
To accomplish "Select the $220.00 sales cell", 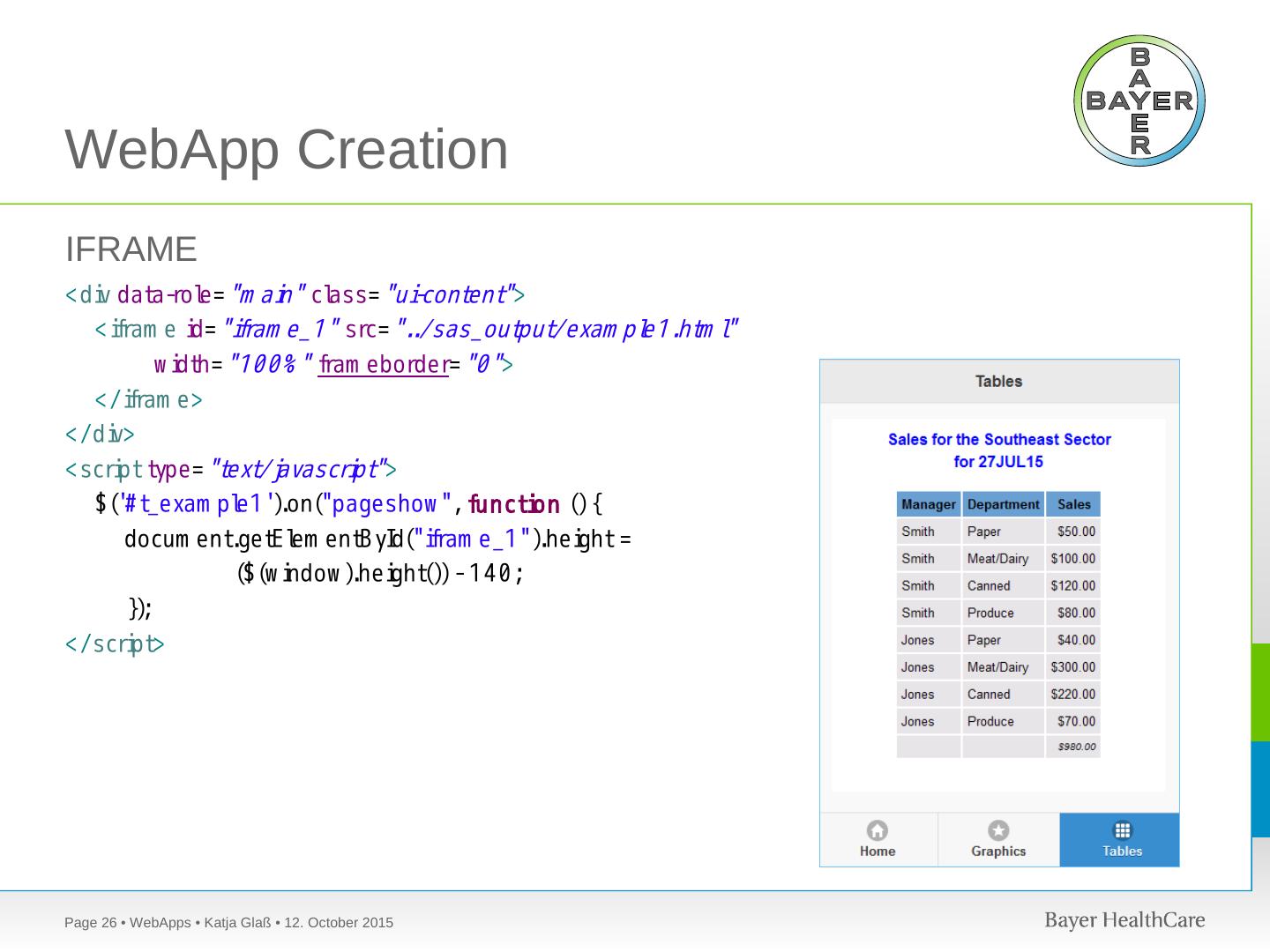I will (x=1073, y=695).
